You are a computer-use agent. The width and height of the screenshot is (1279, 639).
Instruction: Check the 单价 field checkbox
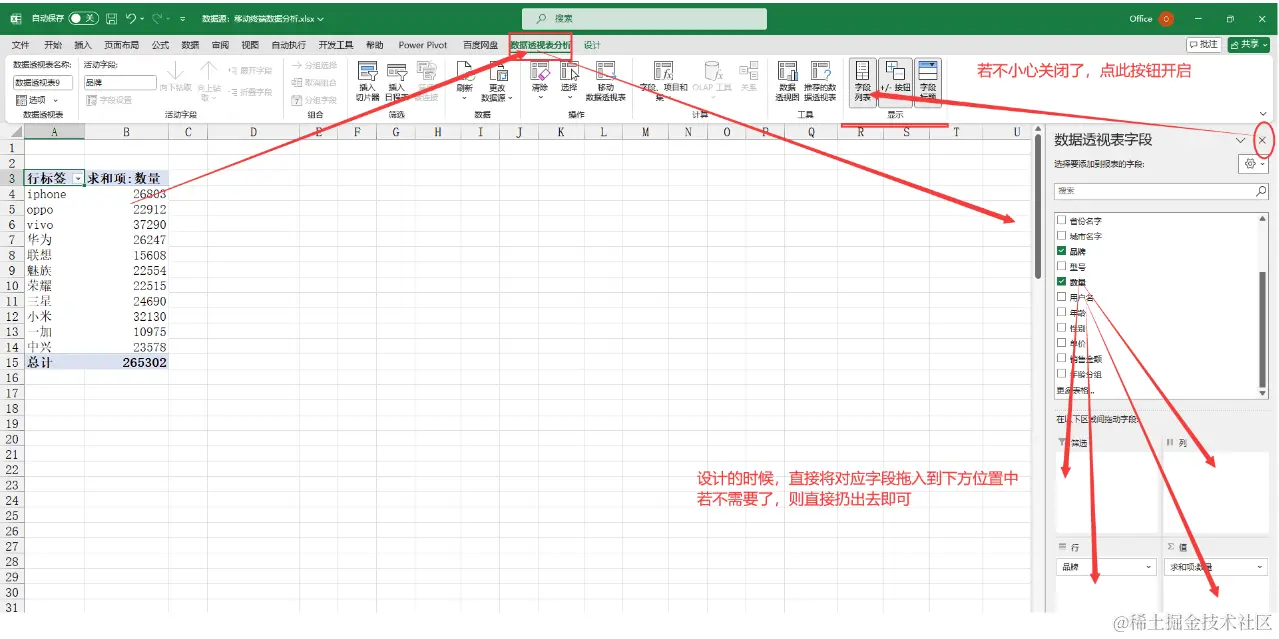click(x=1062, y=343)
